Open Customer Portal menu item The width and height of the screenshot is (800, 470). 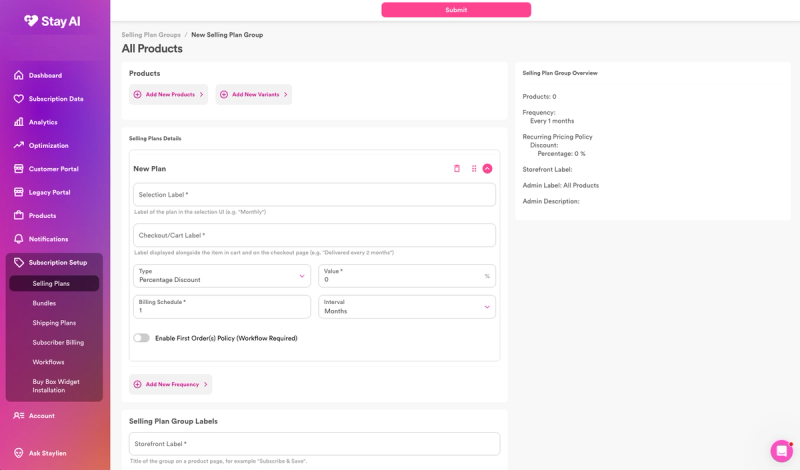coord(54,169)
